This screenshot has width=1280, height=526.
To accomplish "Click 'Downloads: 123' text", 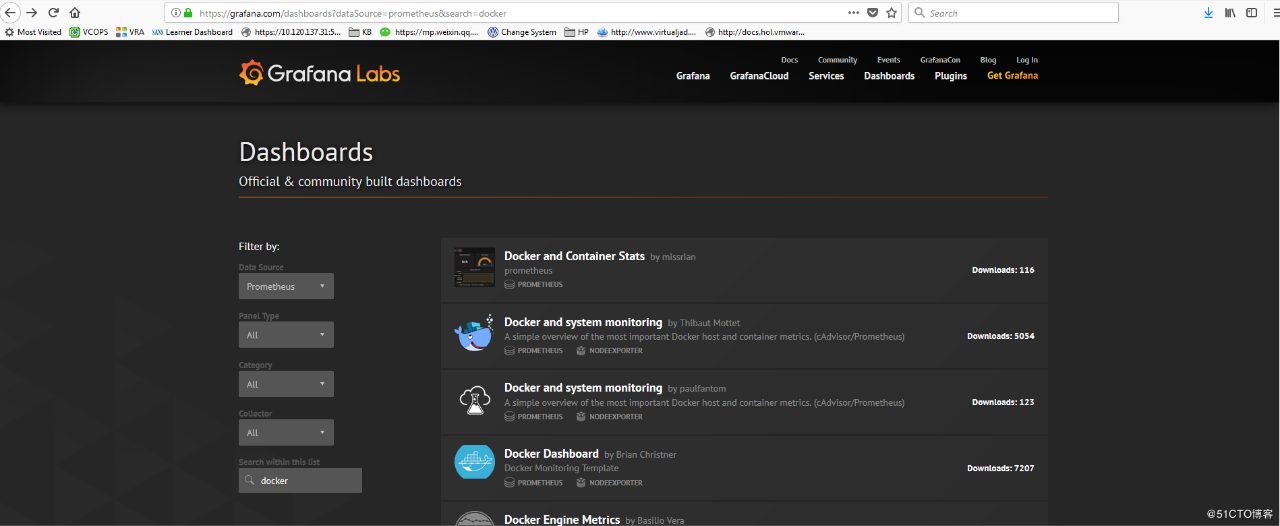I will click(x=1003, y=402).
